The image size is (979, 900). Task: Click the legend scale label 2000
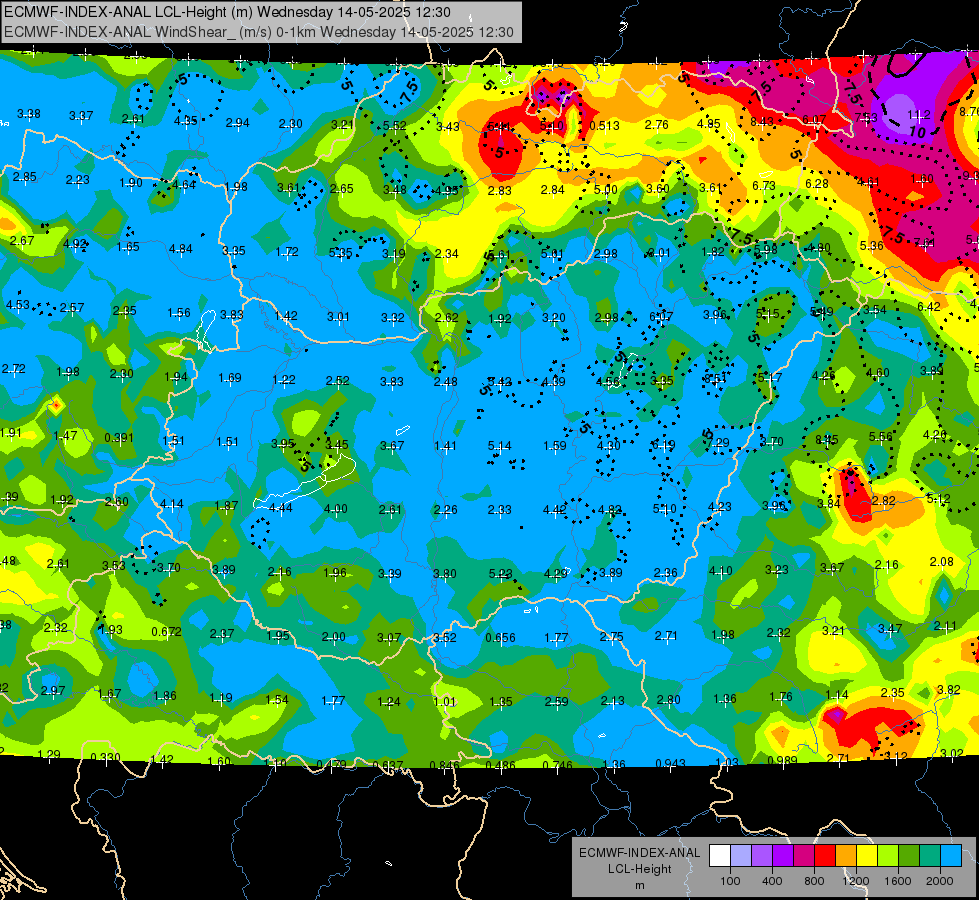pyautogui.click(x=940, y=881)
